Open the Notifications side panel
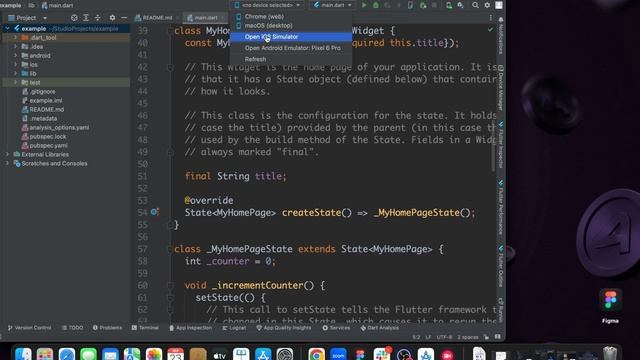Screen dimensions: 640x360 [501, 36]
